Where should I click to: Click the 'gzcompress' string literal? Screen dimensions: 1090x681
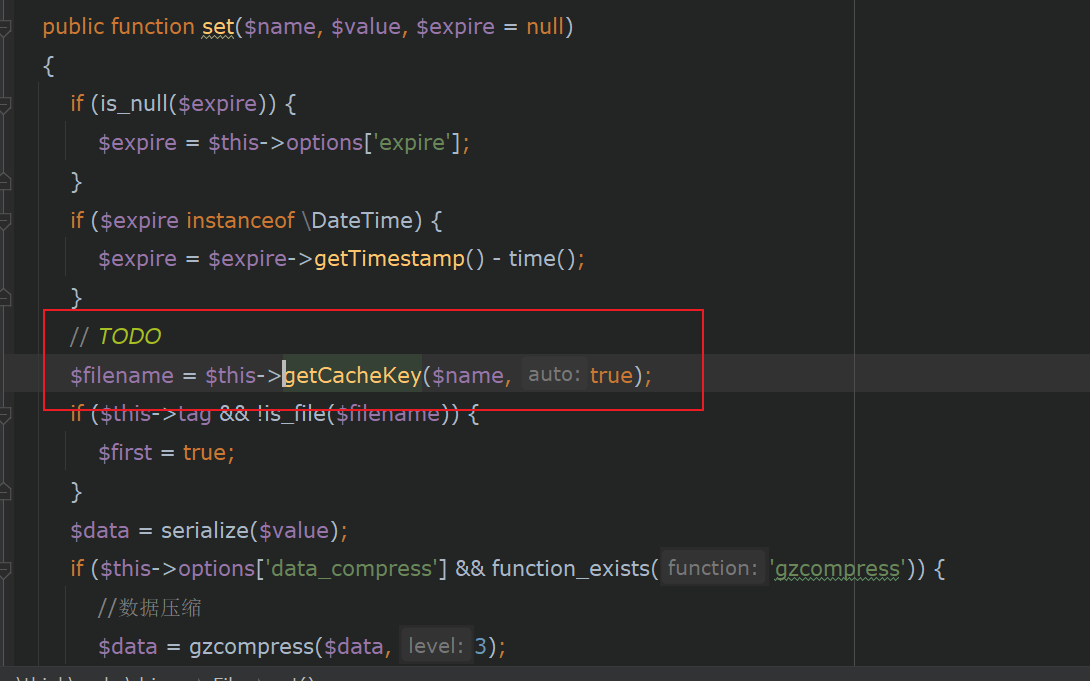[x=839, y=569]
